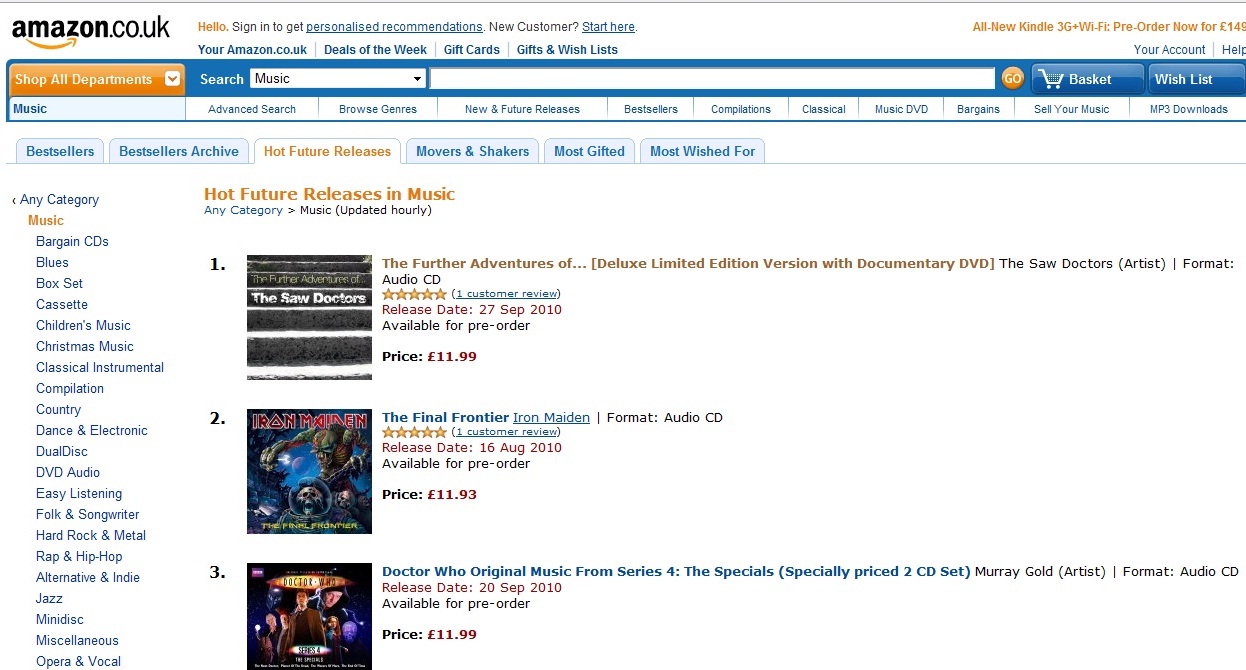Switch to the Movers & Shakers tab
Viewport: 1246px width, 670px height.
(x=472, y=151)
